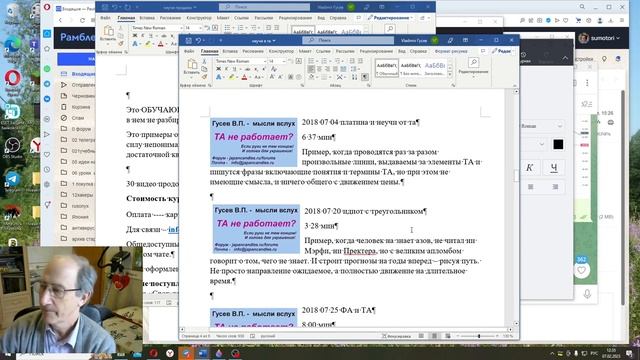Apply red font color in front Word

click(244, 77)
